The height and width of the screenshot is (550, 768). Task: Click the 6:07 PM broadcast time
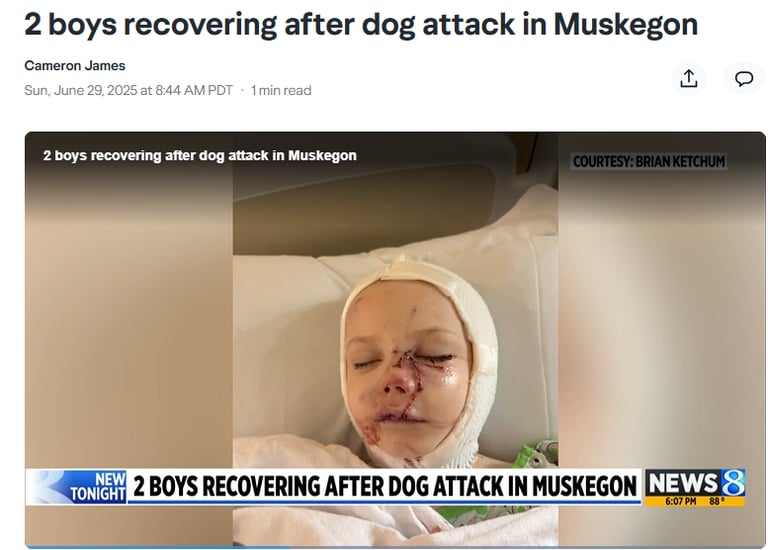(x=680, y=502)
